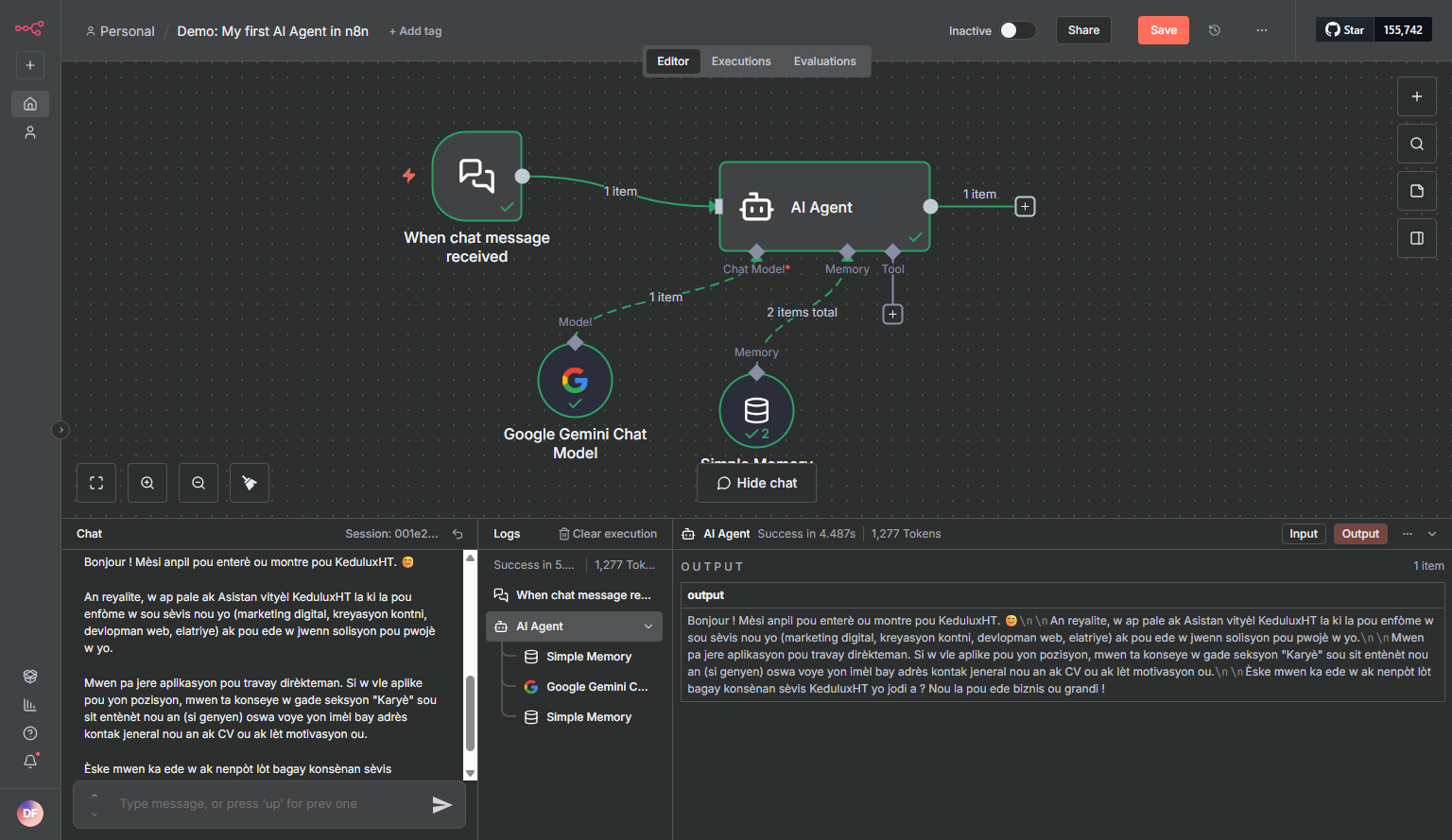Collapse the AI Agent log entry
The height and width of the screenshot is (840, 1452).
click(x=648, y=626)
